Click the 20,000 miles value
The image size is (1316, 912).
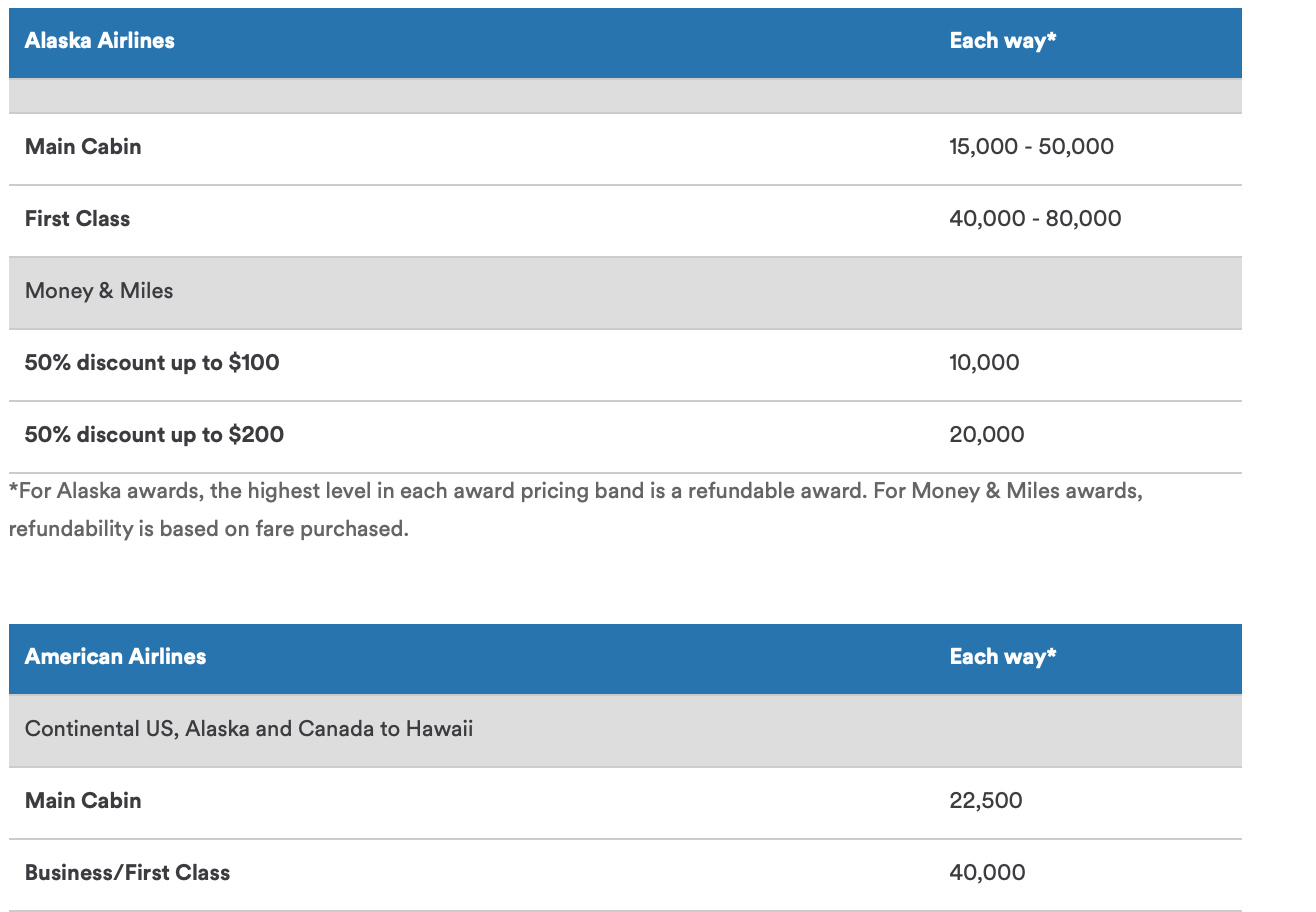(986, 435)
